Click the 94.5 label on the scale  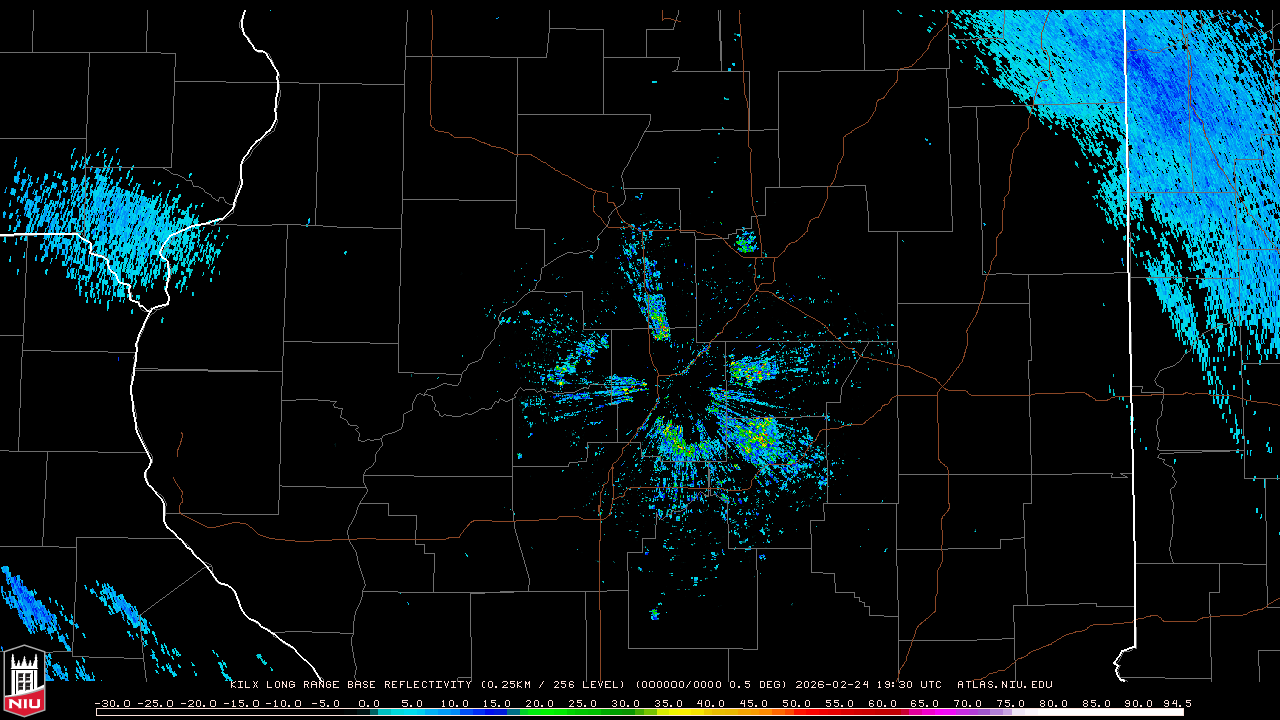[1174, 703]
